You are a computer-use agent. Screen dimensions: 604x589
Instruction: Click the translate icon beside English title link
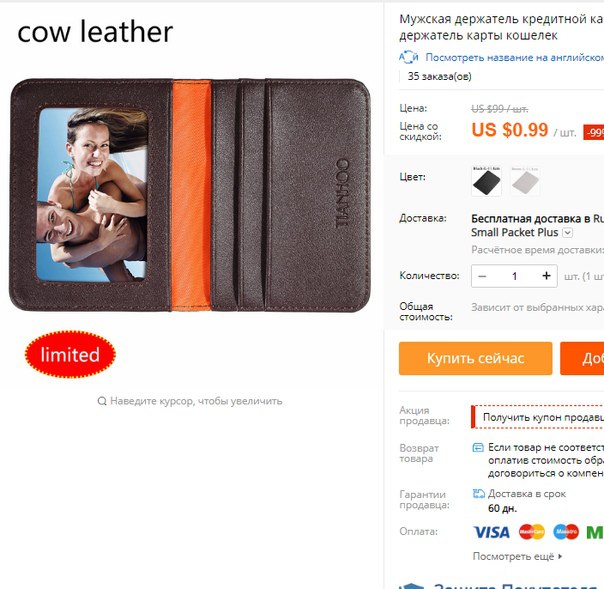tap(408, 57)
